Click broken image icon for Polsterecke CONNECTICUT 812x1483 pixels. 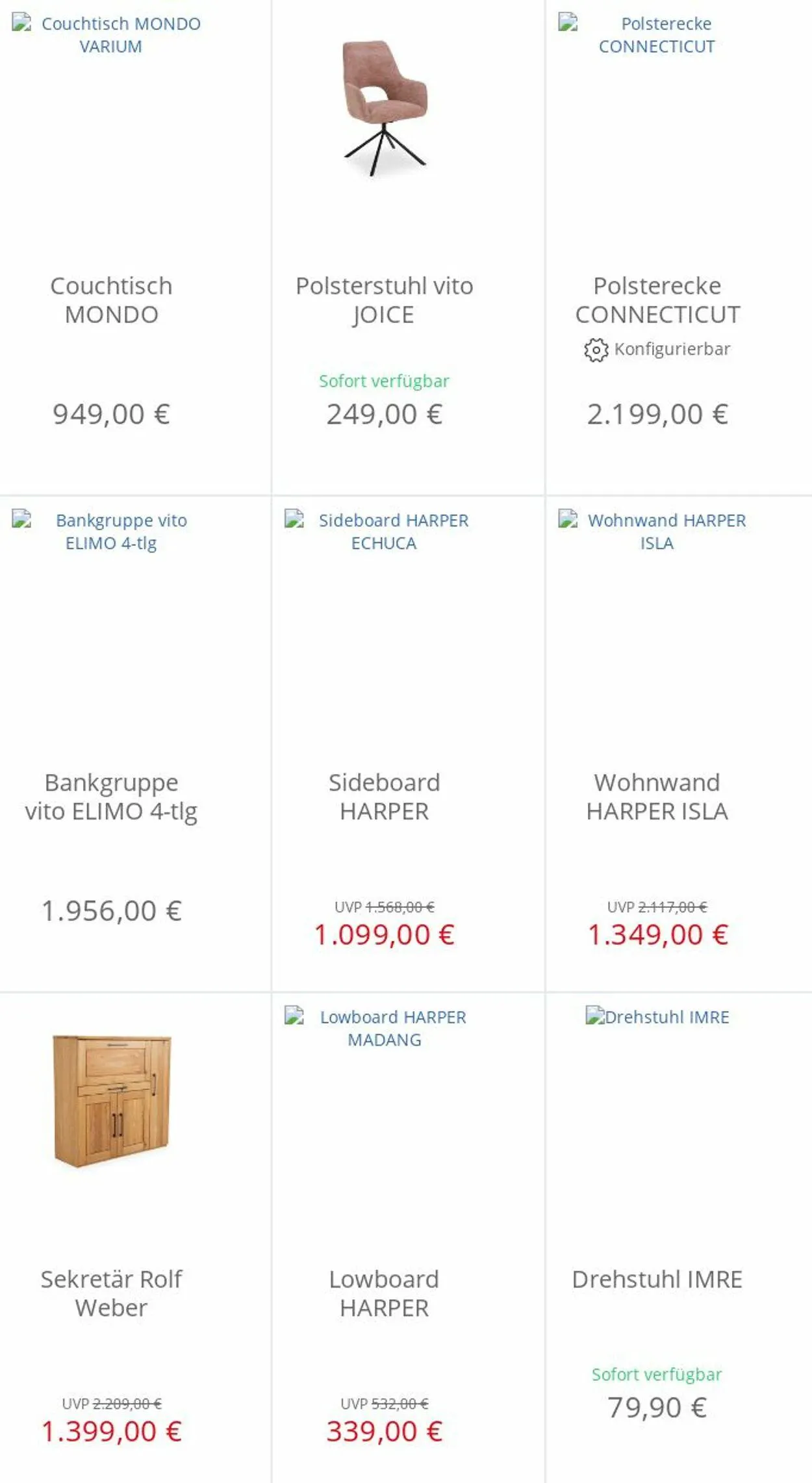(x=568, y=23)
